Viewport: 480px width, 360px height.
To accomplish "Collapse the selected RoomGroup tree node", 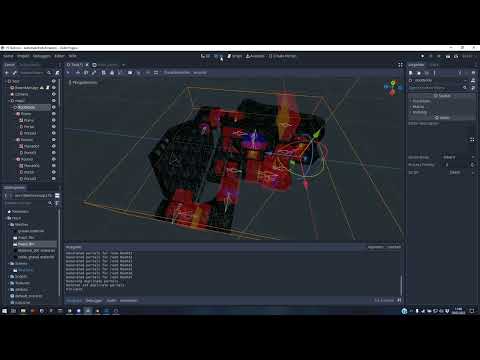I will tap(12, 107).
